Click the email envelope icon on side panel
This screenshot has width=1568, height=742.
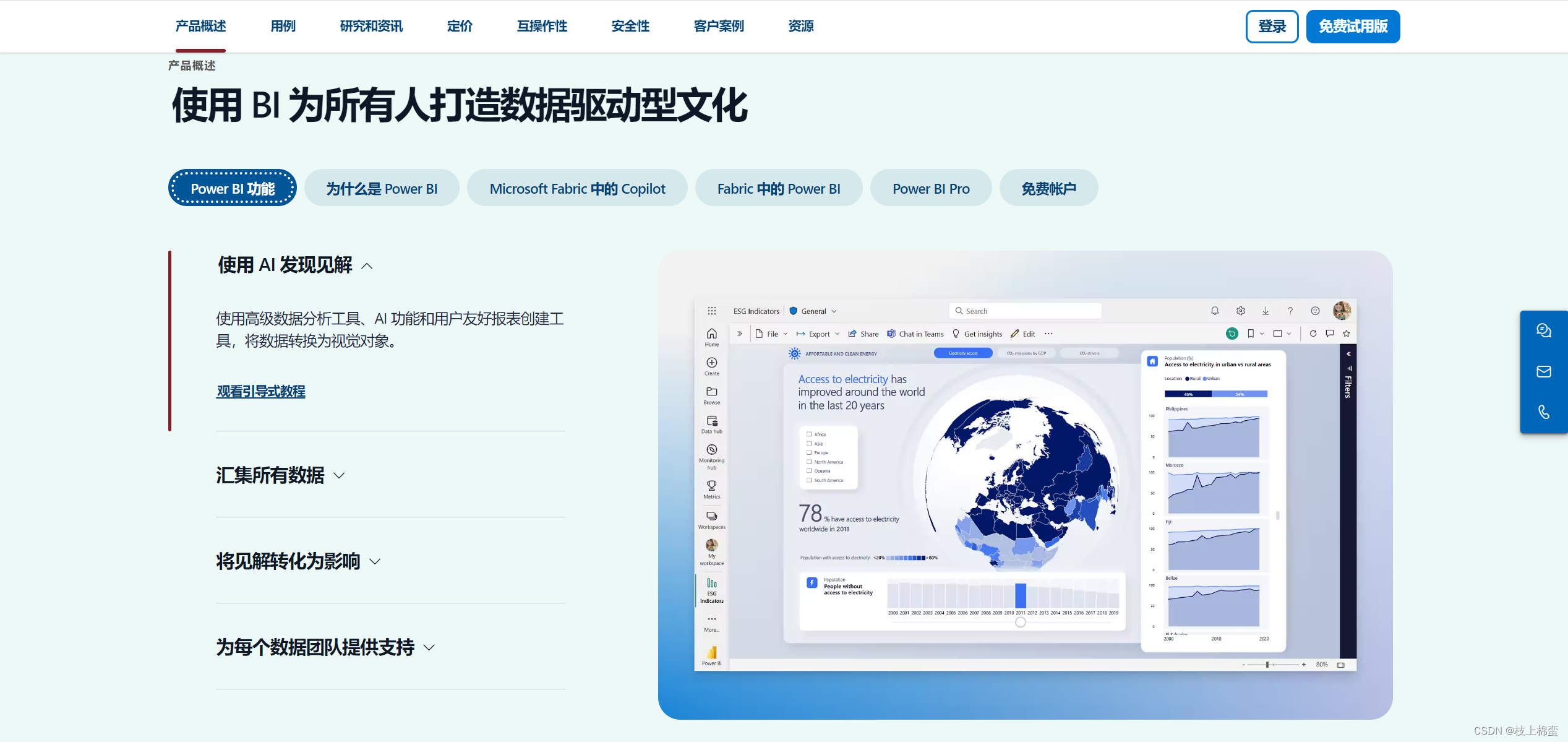tap(1543, 371)
